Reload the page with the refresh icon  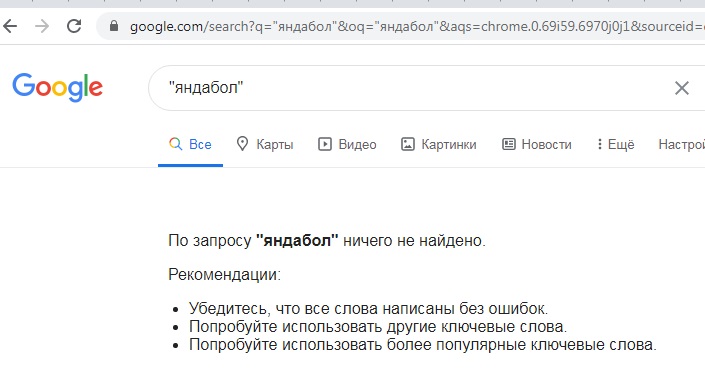74,27
